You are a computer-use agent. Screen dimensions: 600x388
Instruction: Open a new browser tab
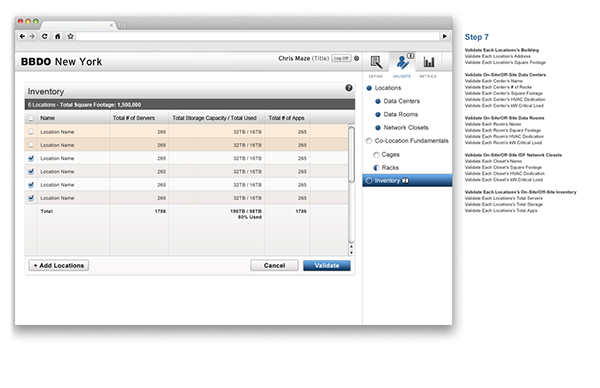click(122, 26)
